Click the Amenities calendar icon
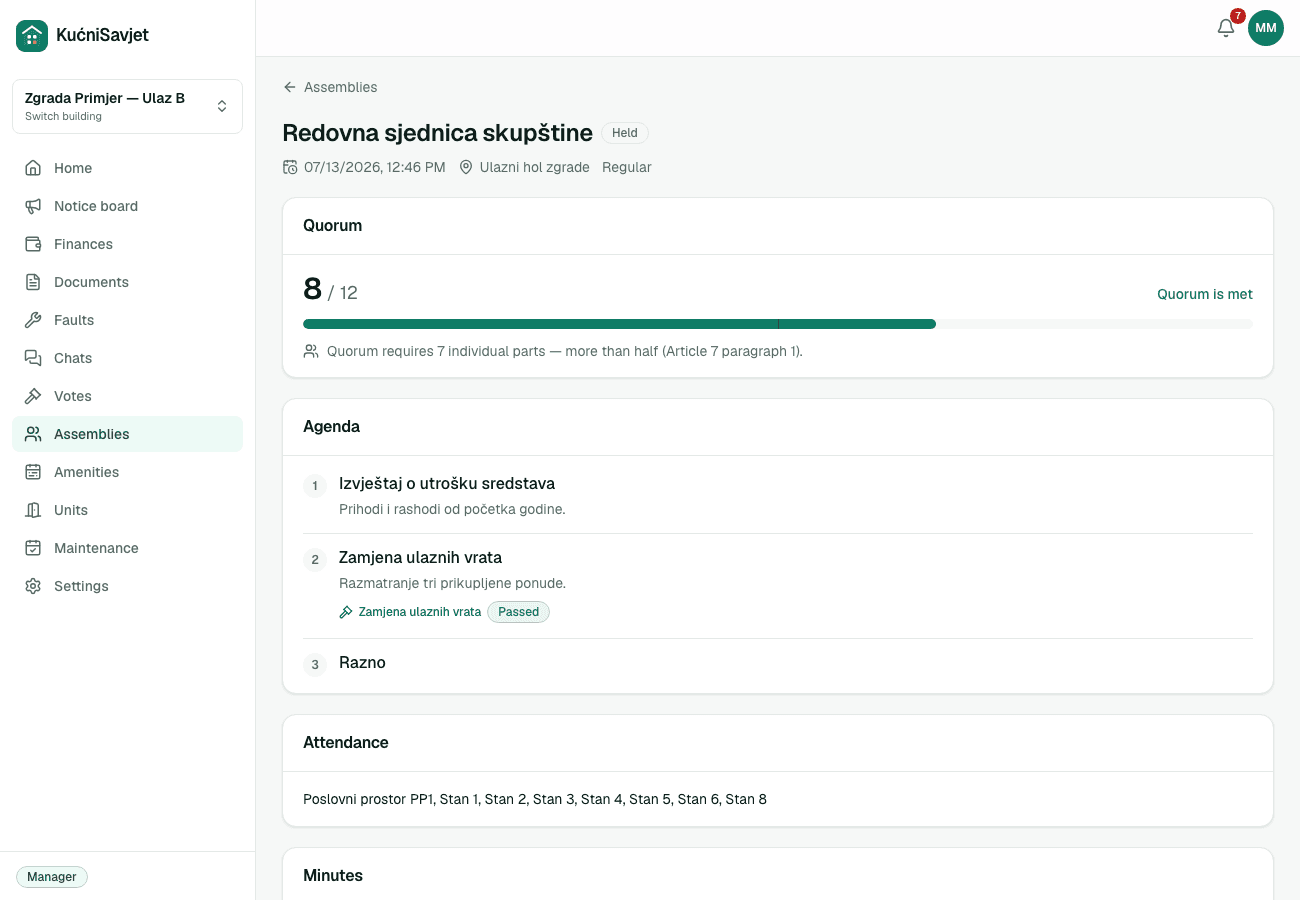Viewport: 1300px width, 900px height. [33, 472]
